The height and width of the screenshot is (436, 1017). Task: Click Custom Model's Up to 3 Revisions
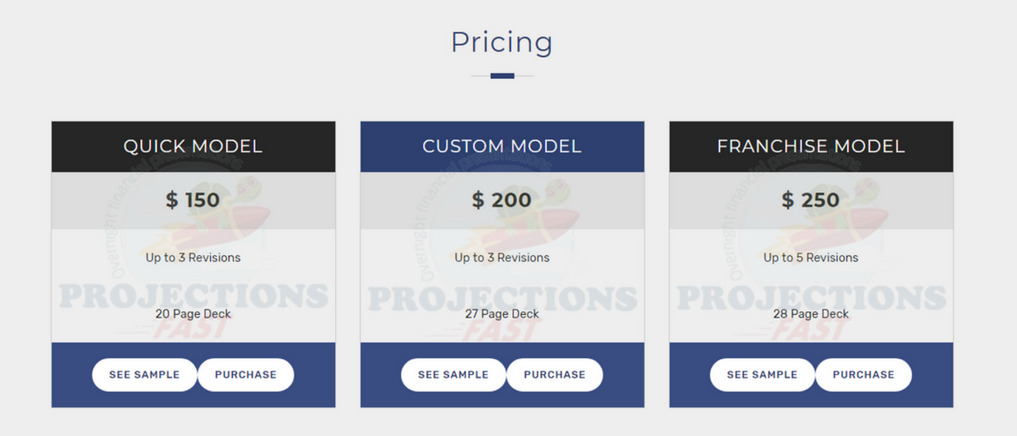[x=502, y=258]
